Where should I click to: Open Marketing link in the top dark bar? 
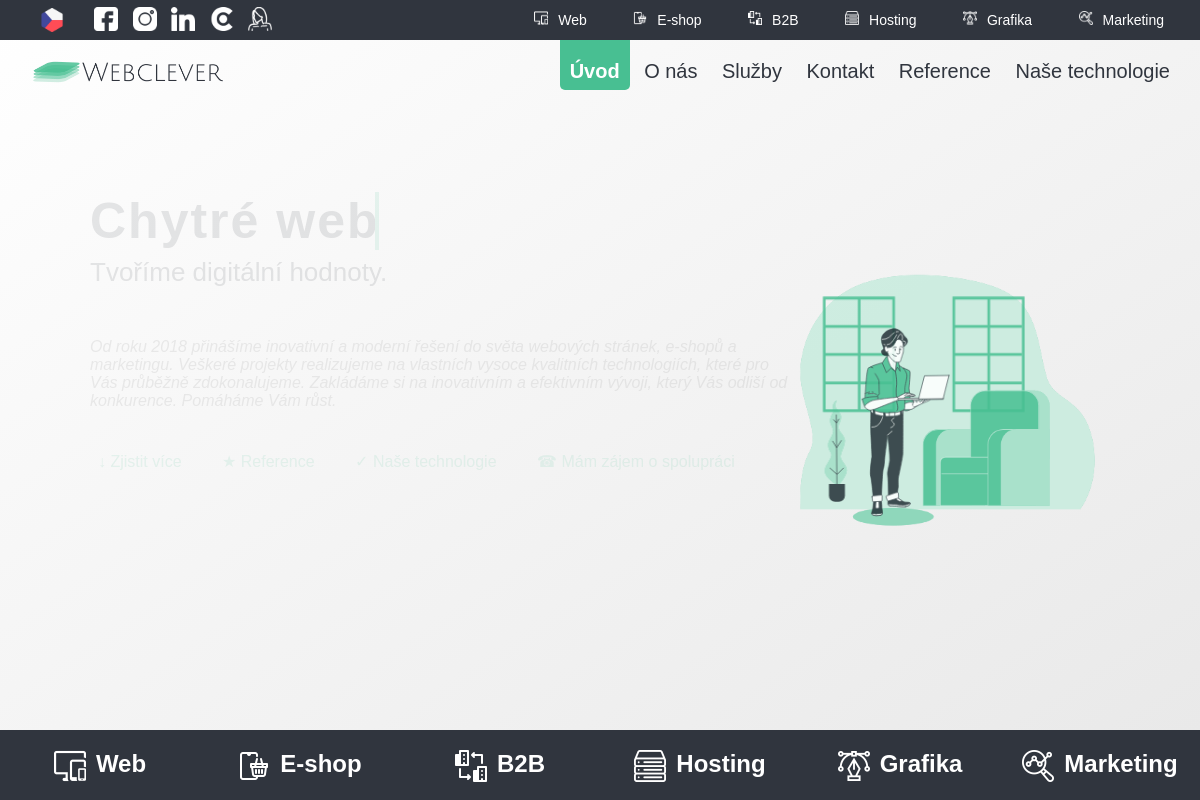click(1121, 19)
